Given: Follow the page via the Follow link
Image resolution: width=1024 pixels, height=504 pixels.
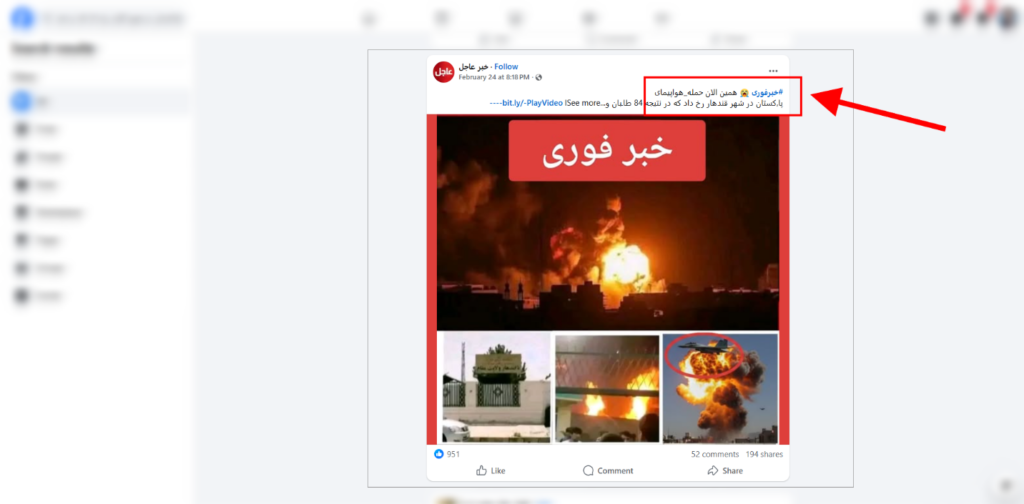Looking at the screenshot, I should (x=506, y=67).
